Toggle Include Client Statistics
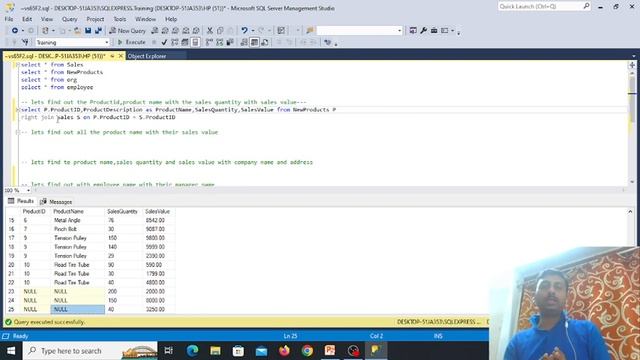Screen dimensions: 640x360 tap(230, 42)
